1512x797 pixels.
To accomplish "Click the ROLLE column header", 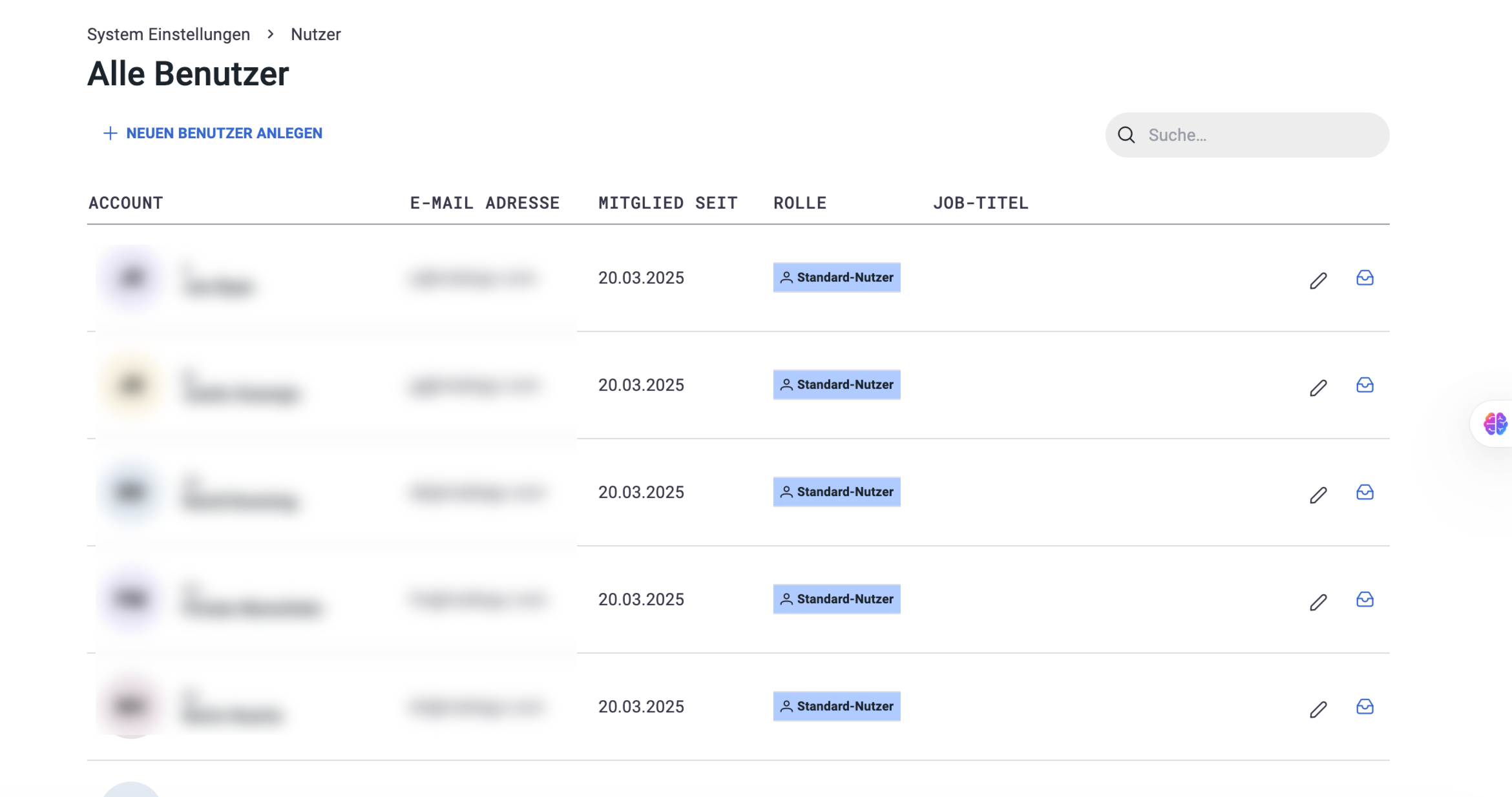I will [x=800, y=203].
